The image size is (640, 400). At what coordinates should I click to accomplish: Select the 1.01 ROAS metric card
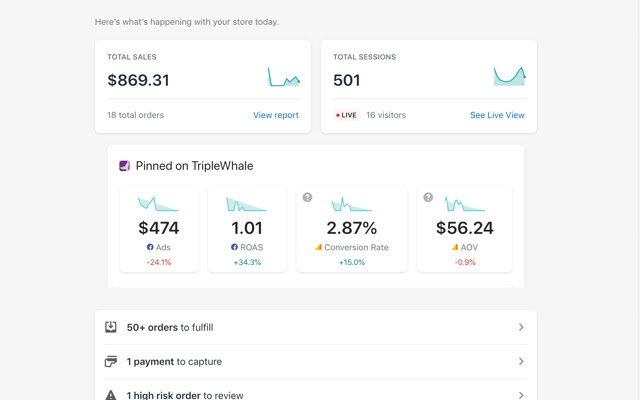point(247,229)
